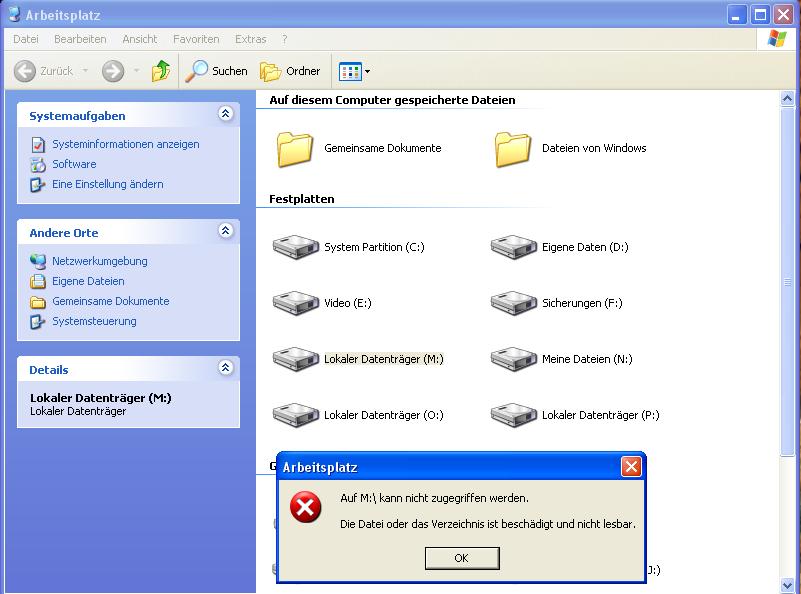Click the Software link
Image resolution: width=801 pixels, height=594 pixels.
pos(74,164)
